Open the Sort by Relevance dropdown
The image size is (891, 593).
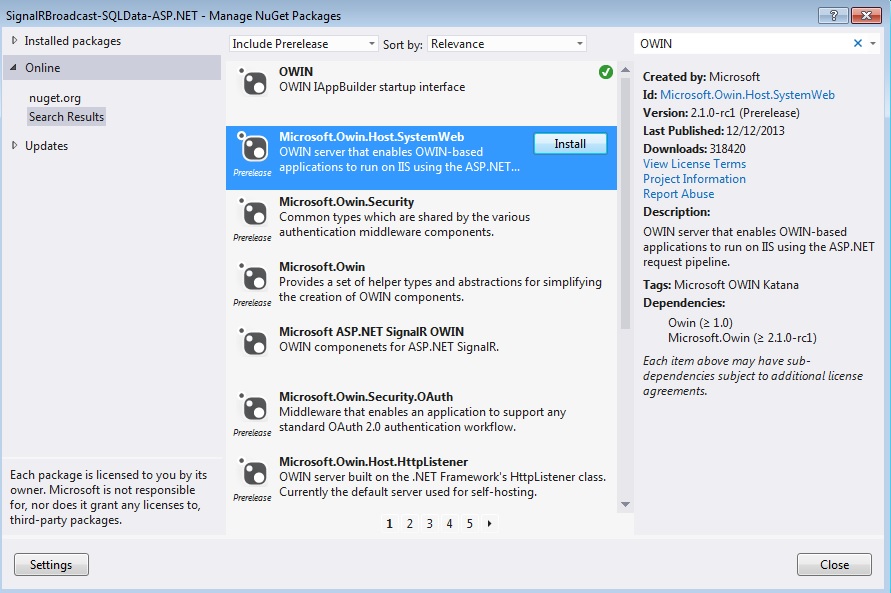[506, 44]
